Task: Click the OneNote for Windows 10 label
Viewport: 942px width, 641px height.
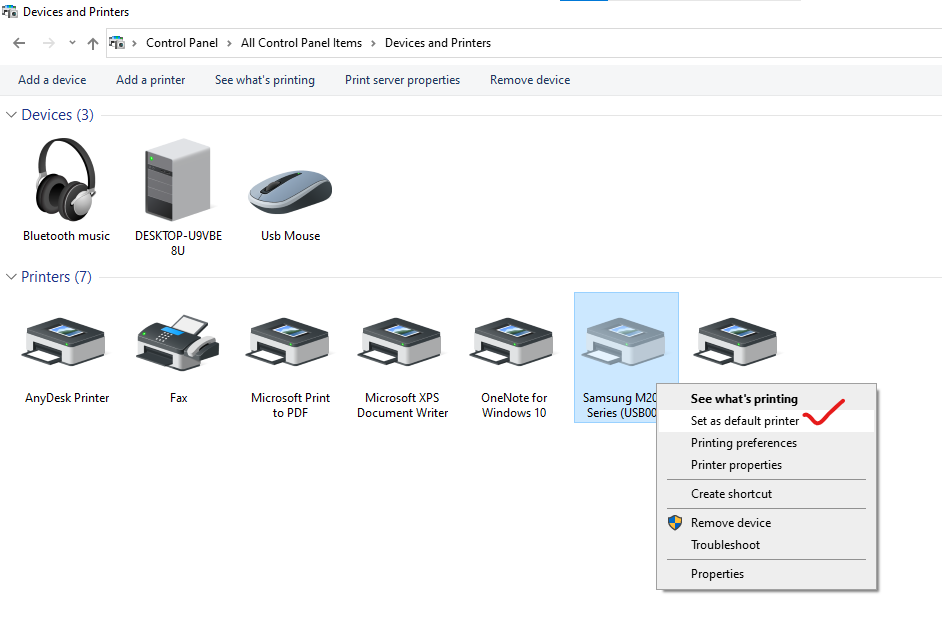Action: (x=514, y=406)
